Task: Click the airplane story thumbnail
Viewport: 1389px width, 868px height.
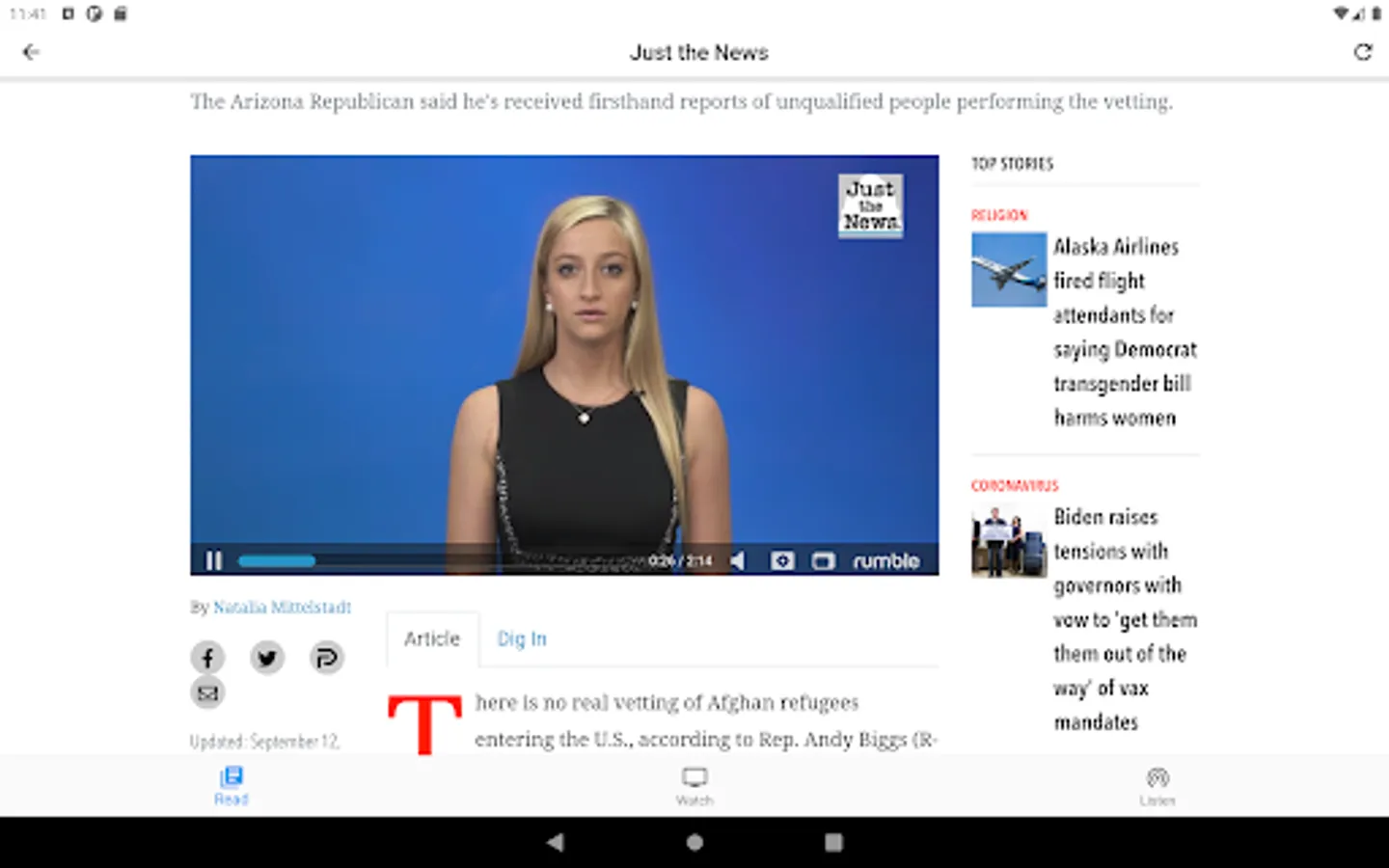Action: tap(1008, 269)
